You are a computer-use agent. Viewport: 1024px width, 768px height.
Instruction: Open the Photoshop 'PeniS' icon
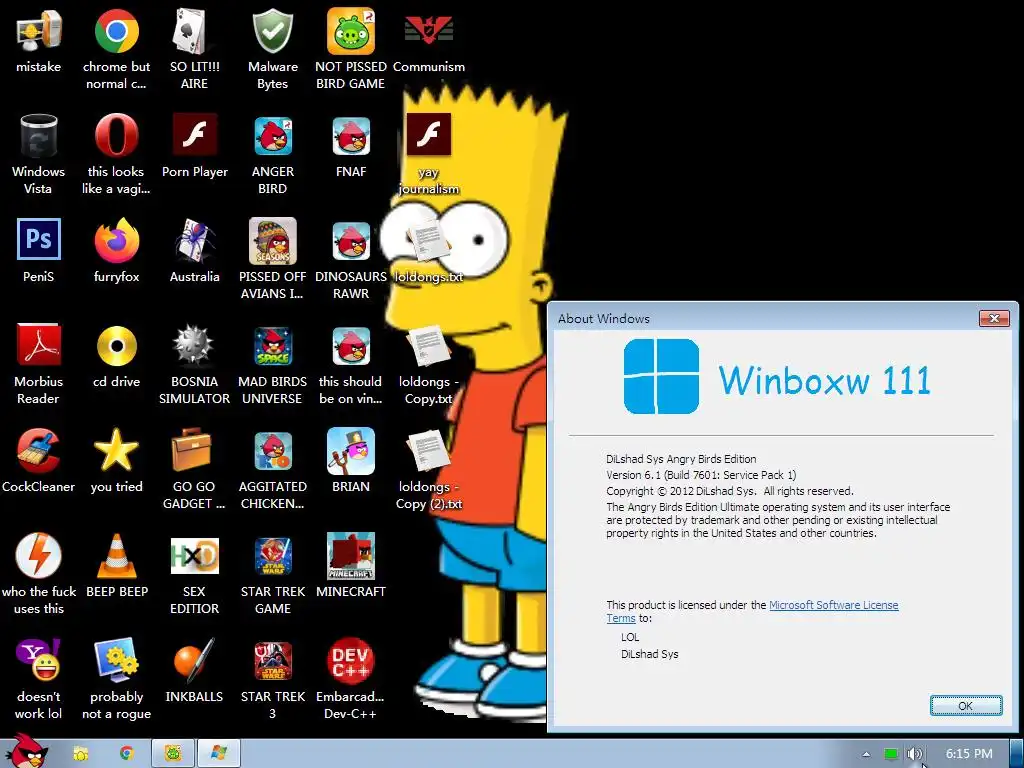(39, 240)
